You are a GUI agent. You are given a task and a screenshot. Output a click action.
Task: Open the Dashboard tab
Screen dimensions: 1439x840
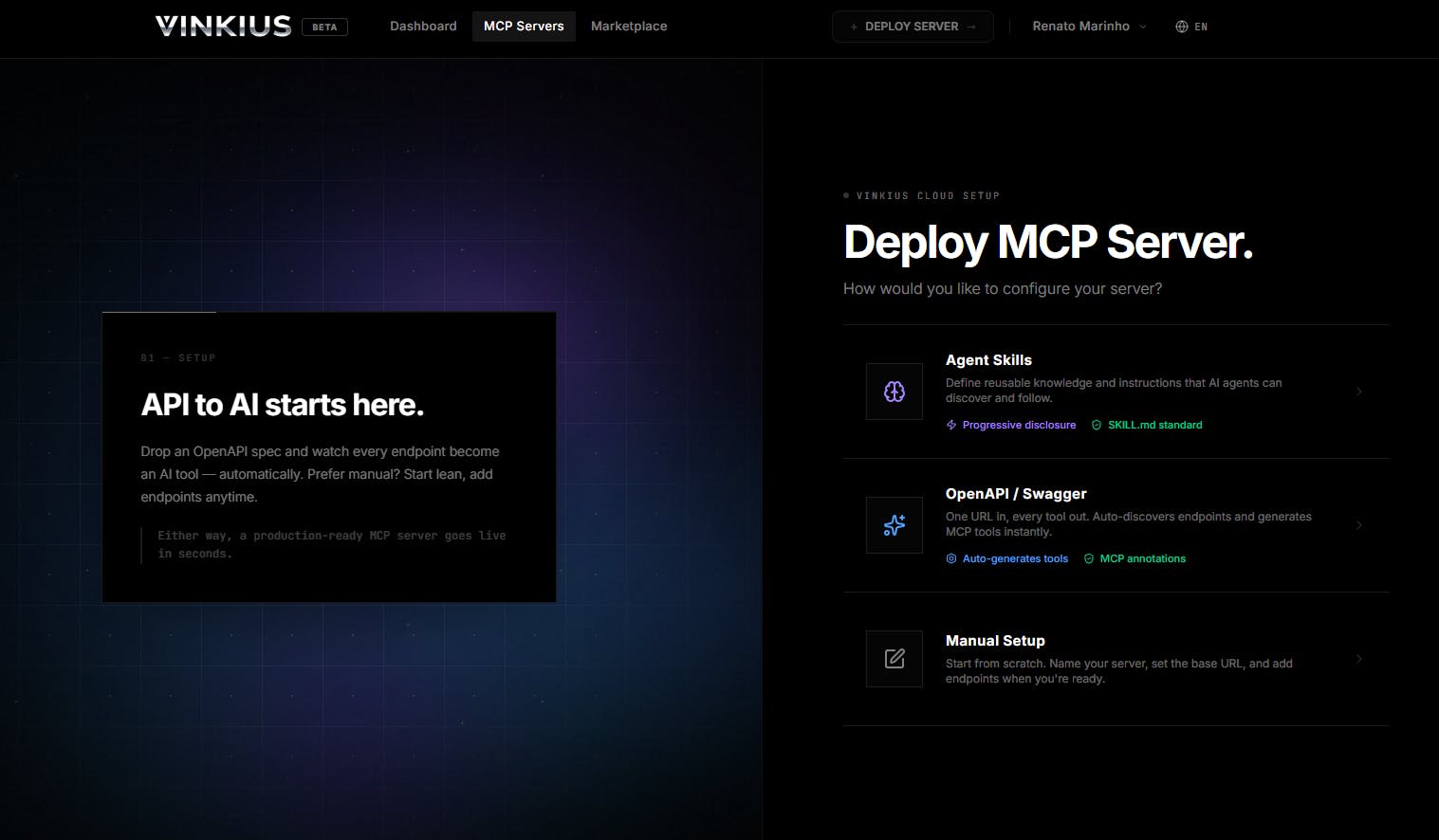pyautogui.click(x=423, y=26)
